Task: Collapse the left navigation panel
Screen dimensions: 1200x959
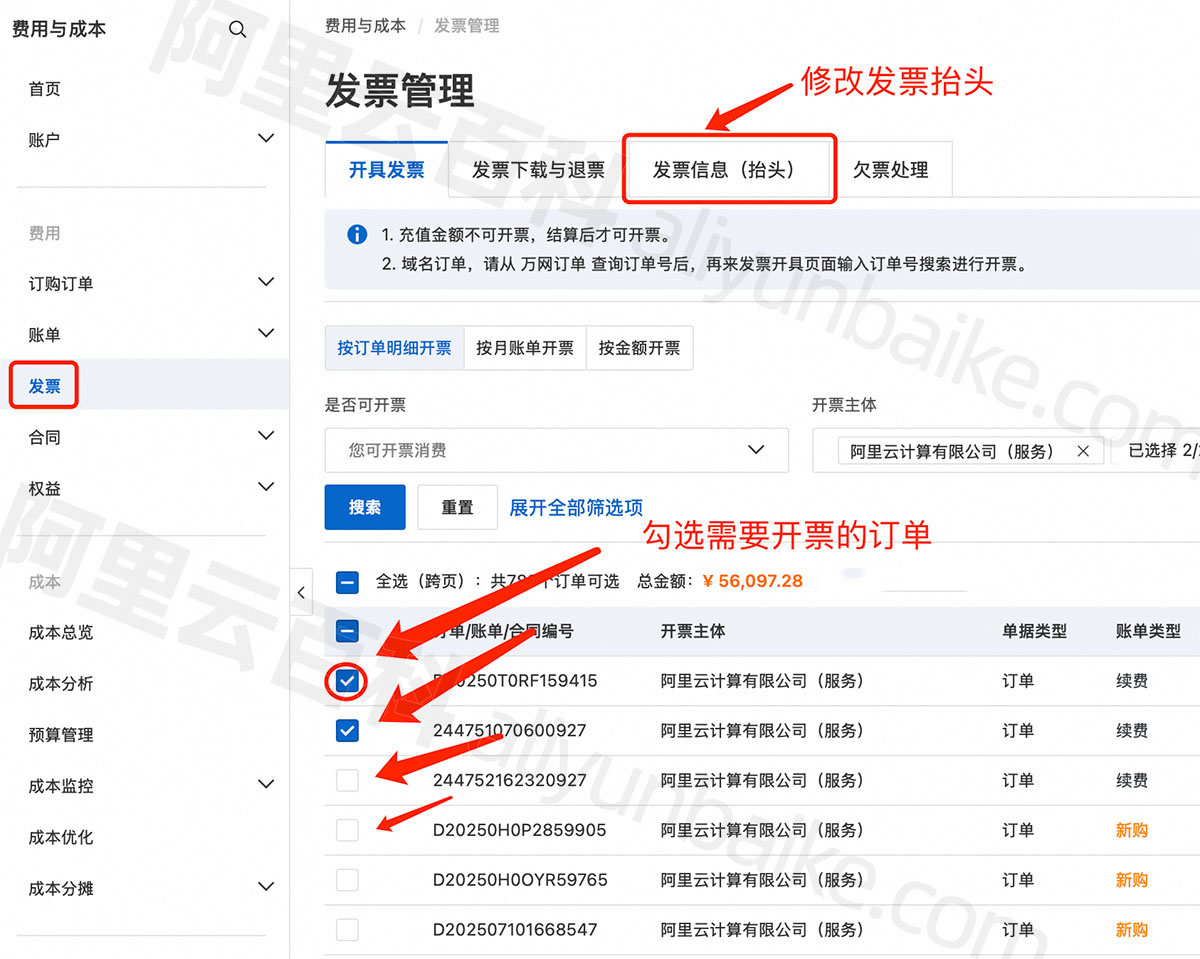Action: pyautogui.click(x=301, y=592)
